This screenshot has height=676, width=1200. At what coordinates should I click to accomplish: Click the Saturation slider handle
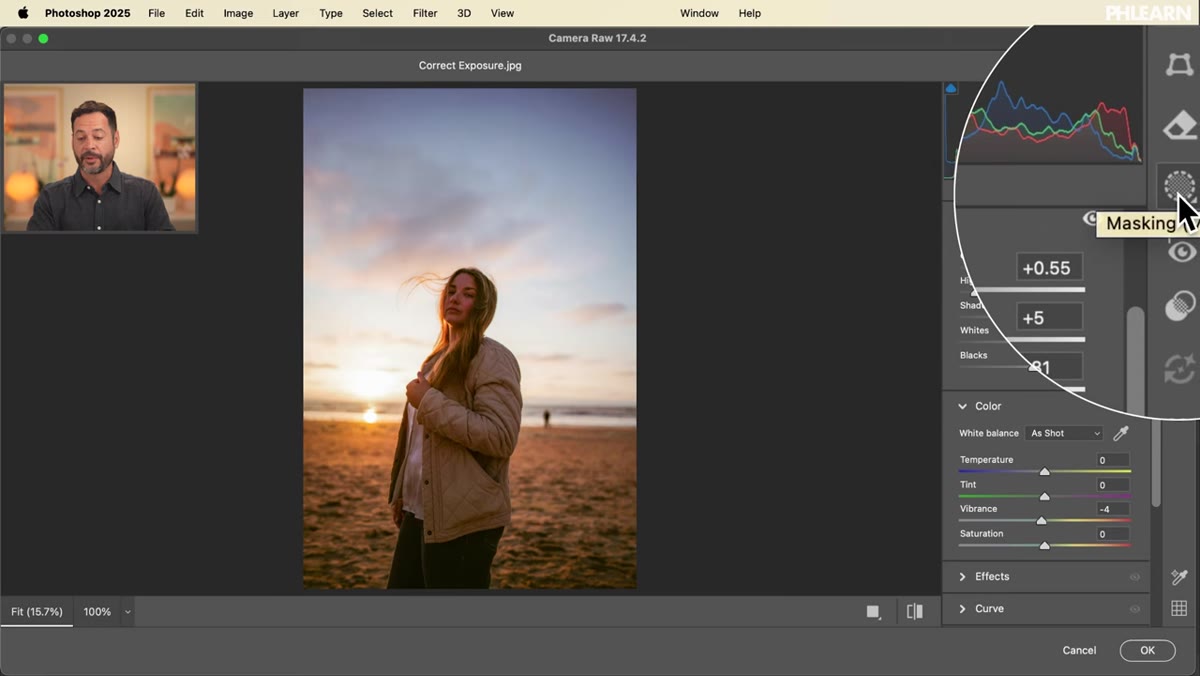click(x=1044, y=545)
